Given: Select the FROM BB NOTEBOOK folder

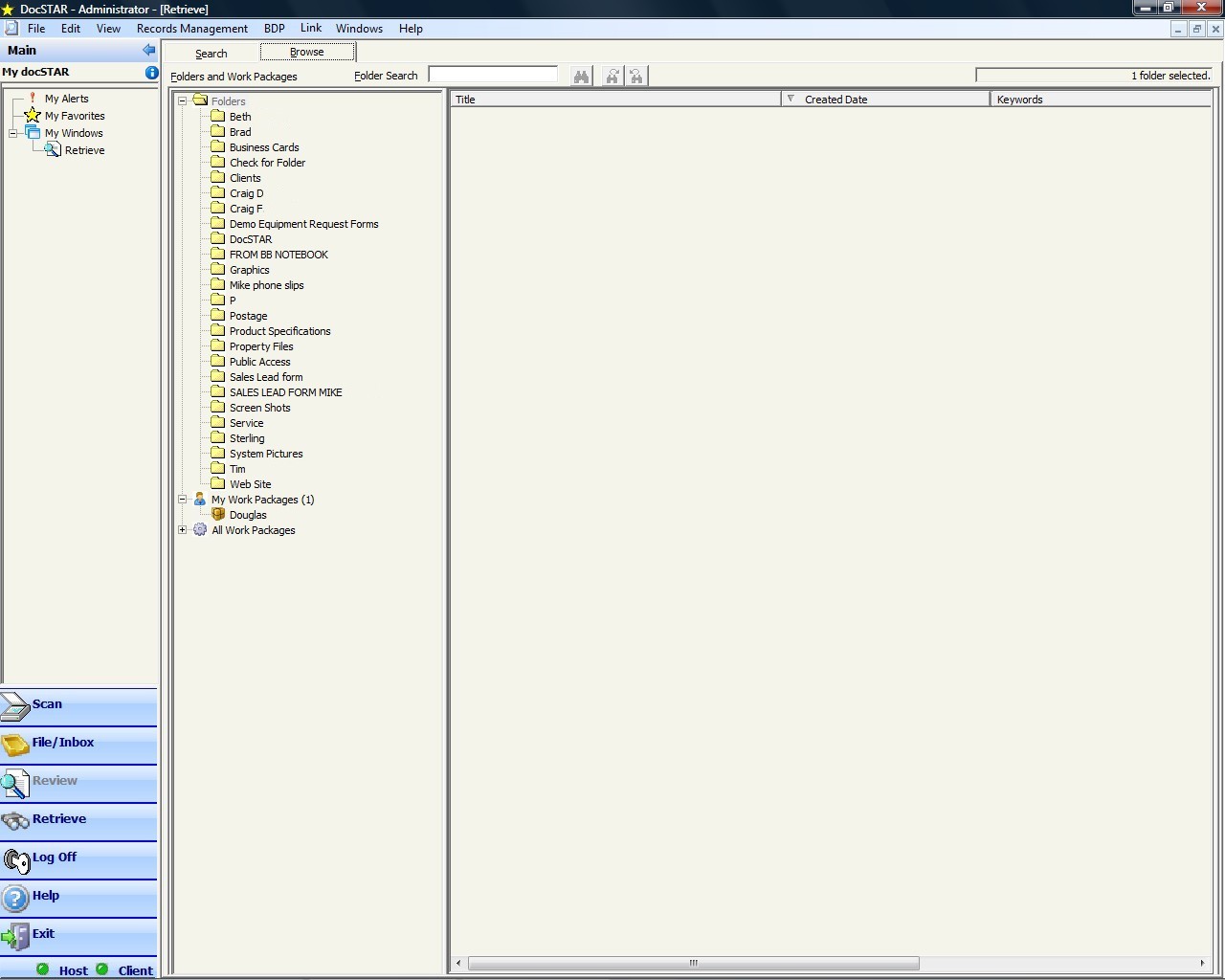Looking at the screenshot, I should 278,255.
